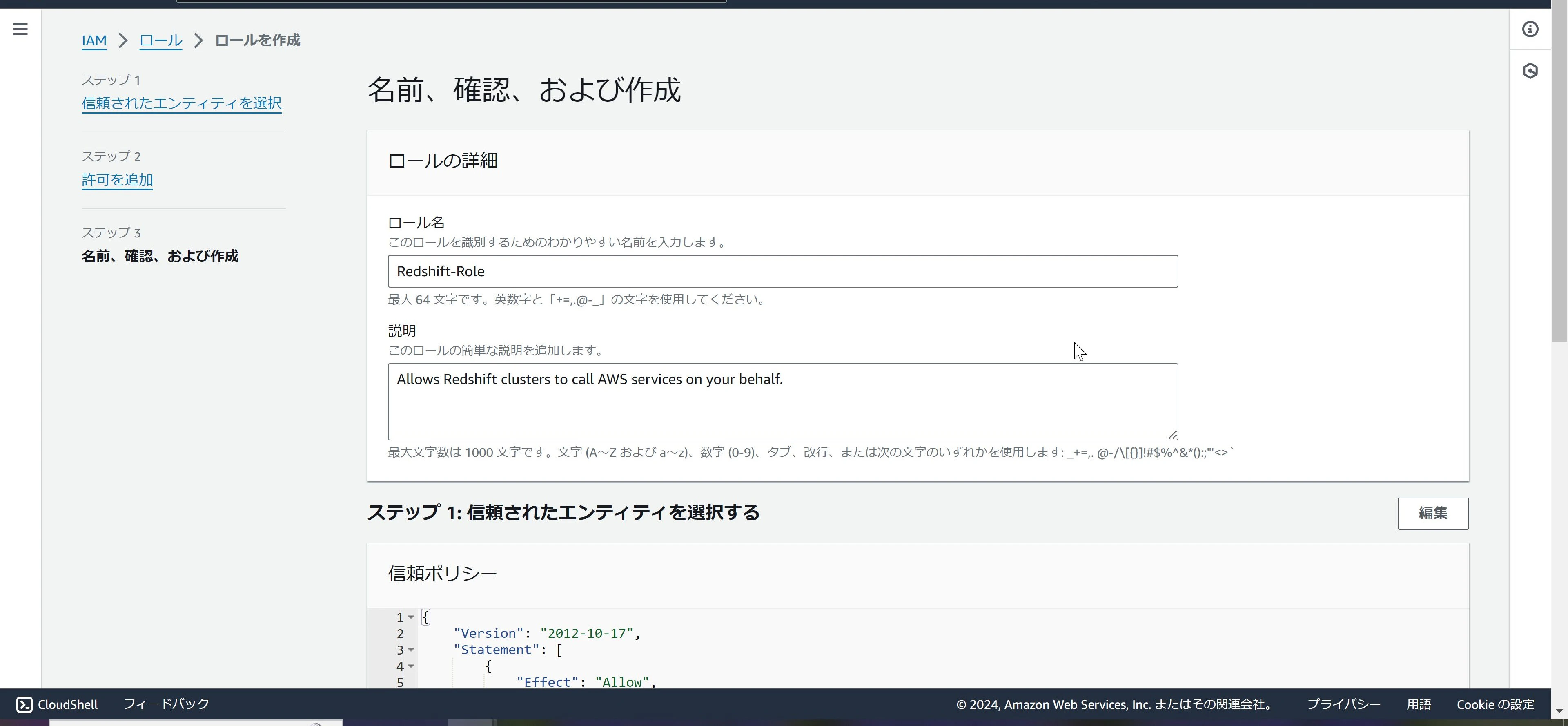Click "Version" line in policy JSON
Image resolution: width=1568 pixels, height=726 pixels.
[x=547, y=633]
